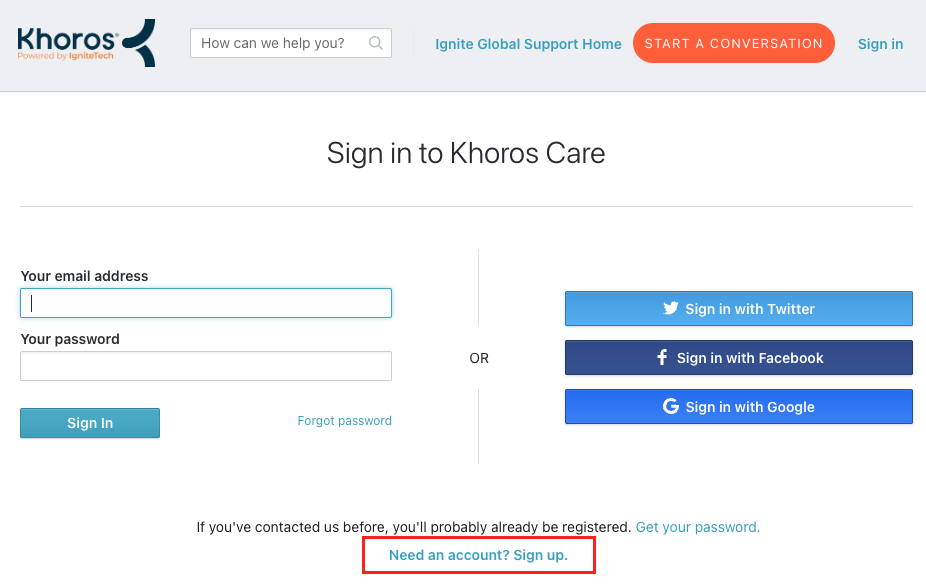Viewport: 926px width, 584px height.
Task: Click the teal Sign In button
Action: (90, 423)
